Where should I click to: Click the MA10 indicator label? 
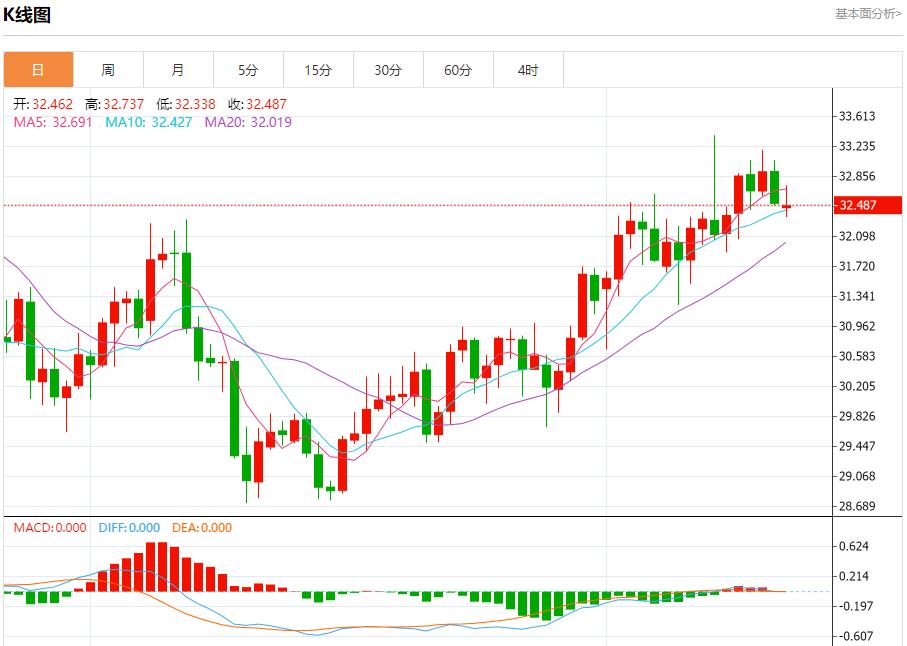(149, 122)
